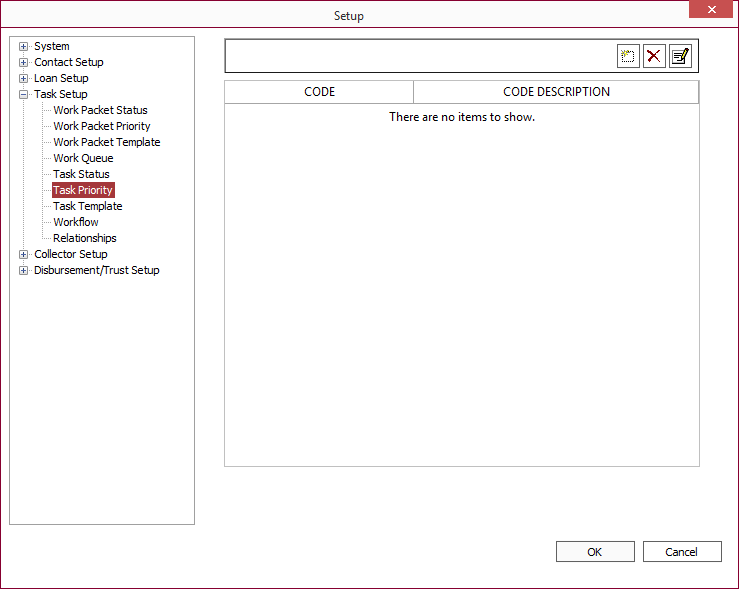Click the New item icon in toolbar
Image resolution: width=739 pixels, height=589 pixels.
[628, 56]
